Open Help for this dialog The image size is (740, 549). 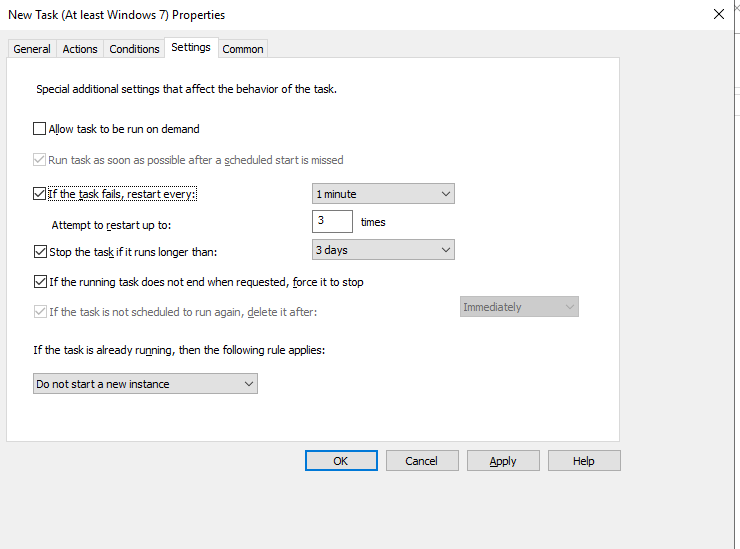[584, 461]
